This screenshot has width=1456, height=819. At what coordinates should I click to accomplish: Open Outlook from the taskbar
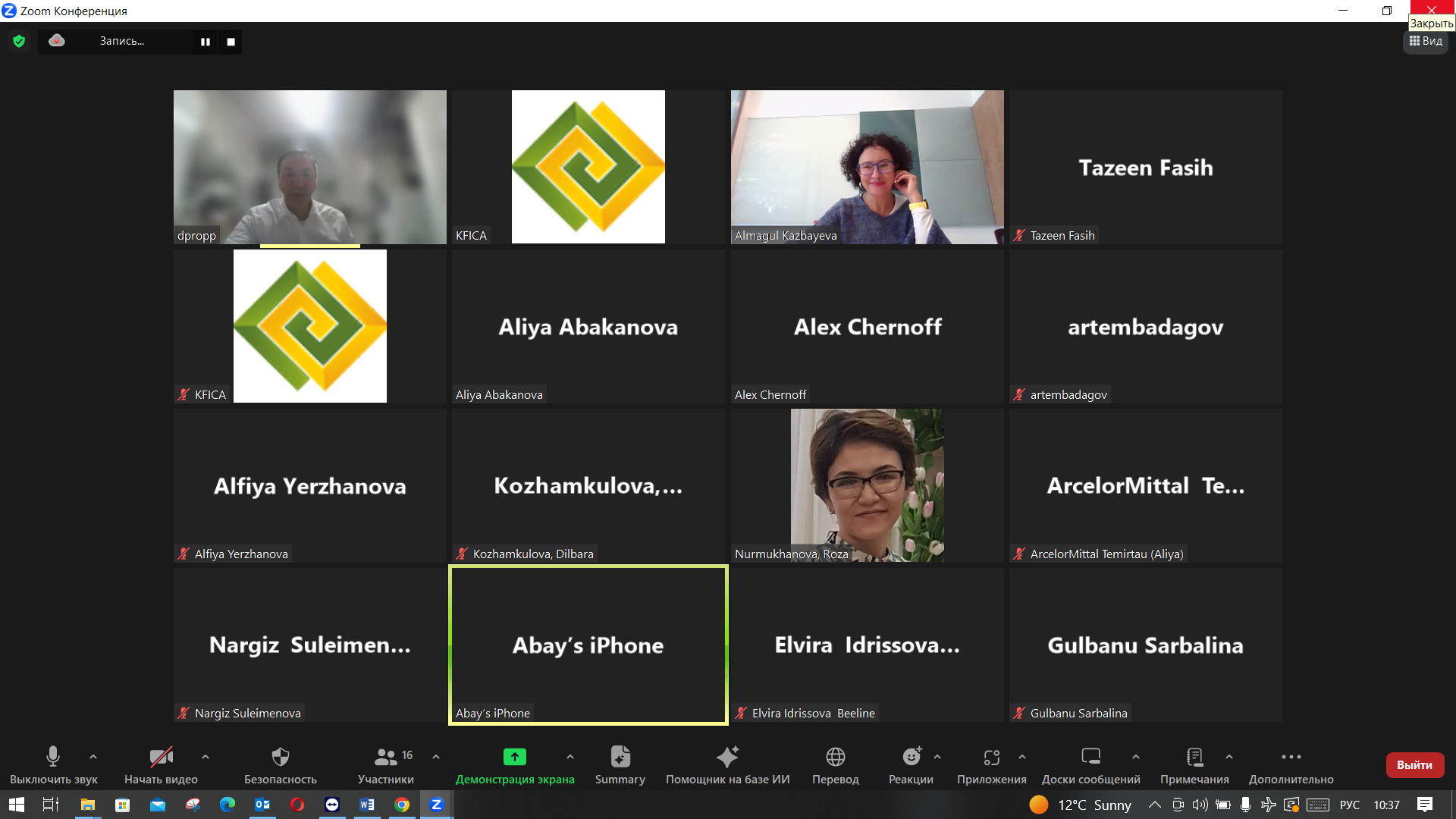pyautogui.click(x=262, y=805)
